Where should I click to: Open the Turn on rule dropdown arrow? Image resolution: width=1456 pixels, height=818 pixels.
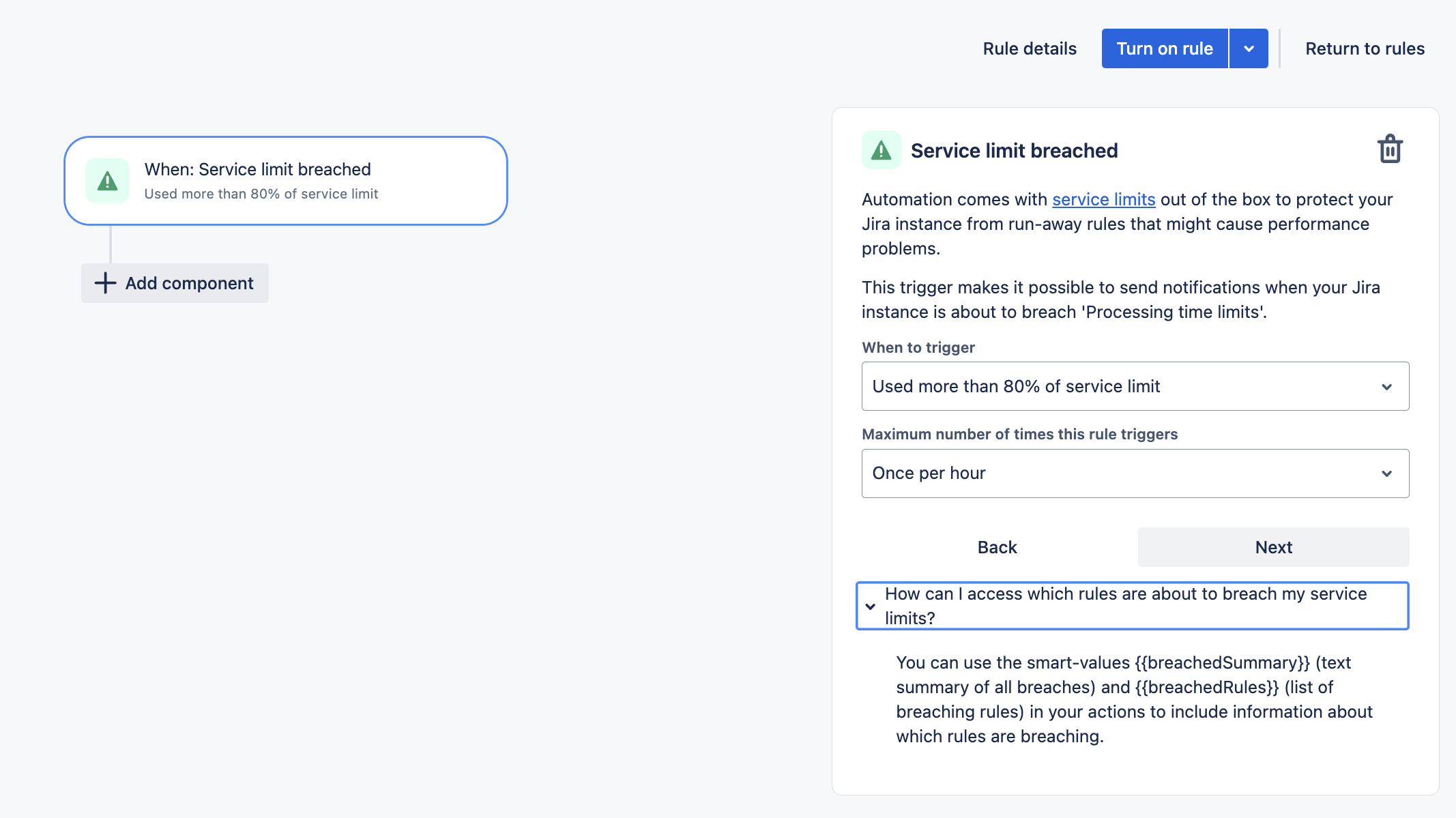(x=1249, y=48)
